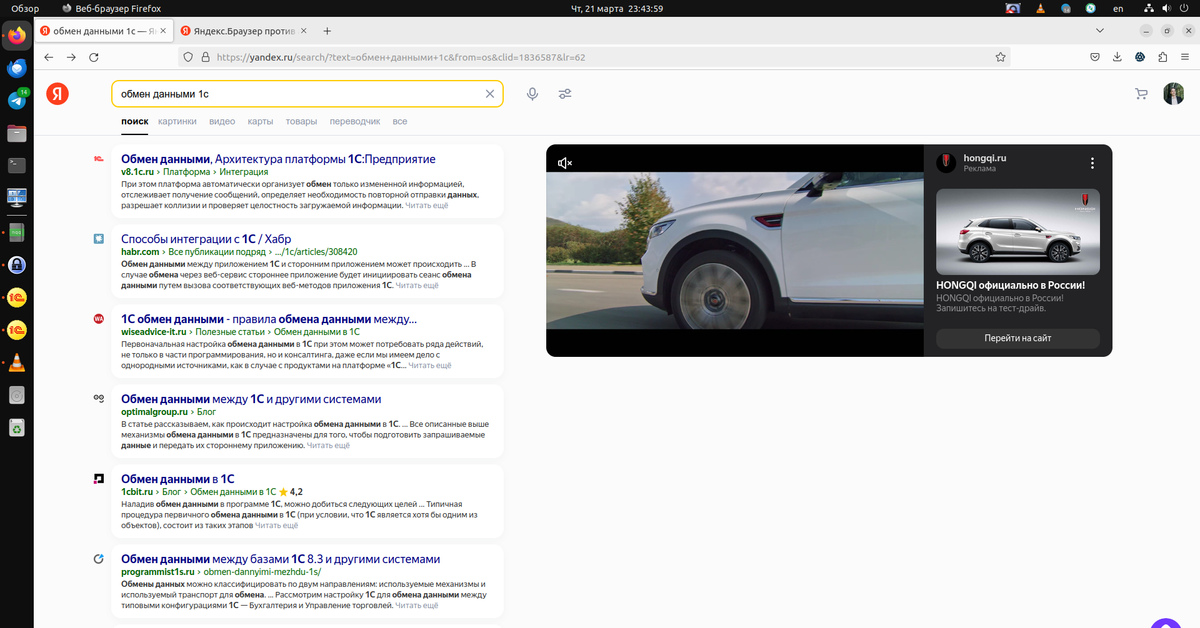This screenshot has width=1200, height=628.
Task: Open the Firefox extensions puzzle icon
Action: tap(1162, 57)
